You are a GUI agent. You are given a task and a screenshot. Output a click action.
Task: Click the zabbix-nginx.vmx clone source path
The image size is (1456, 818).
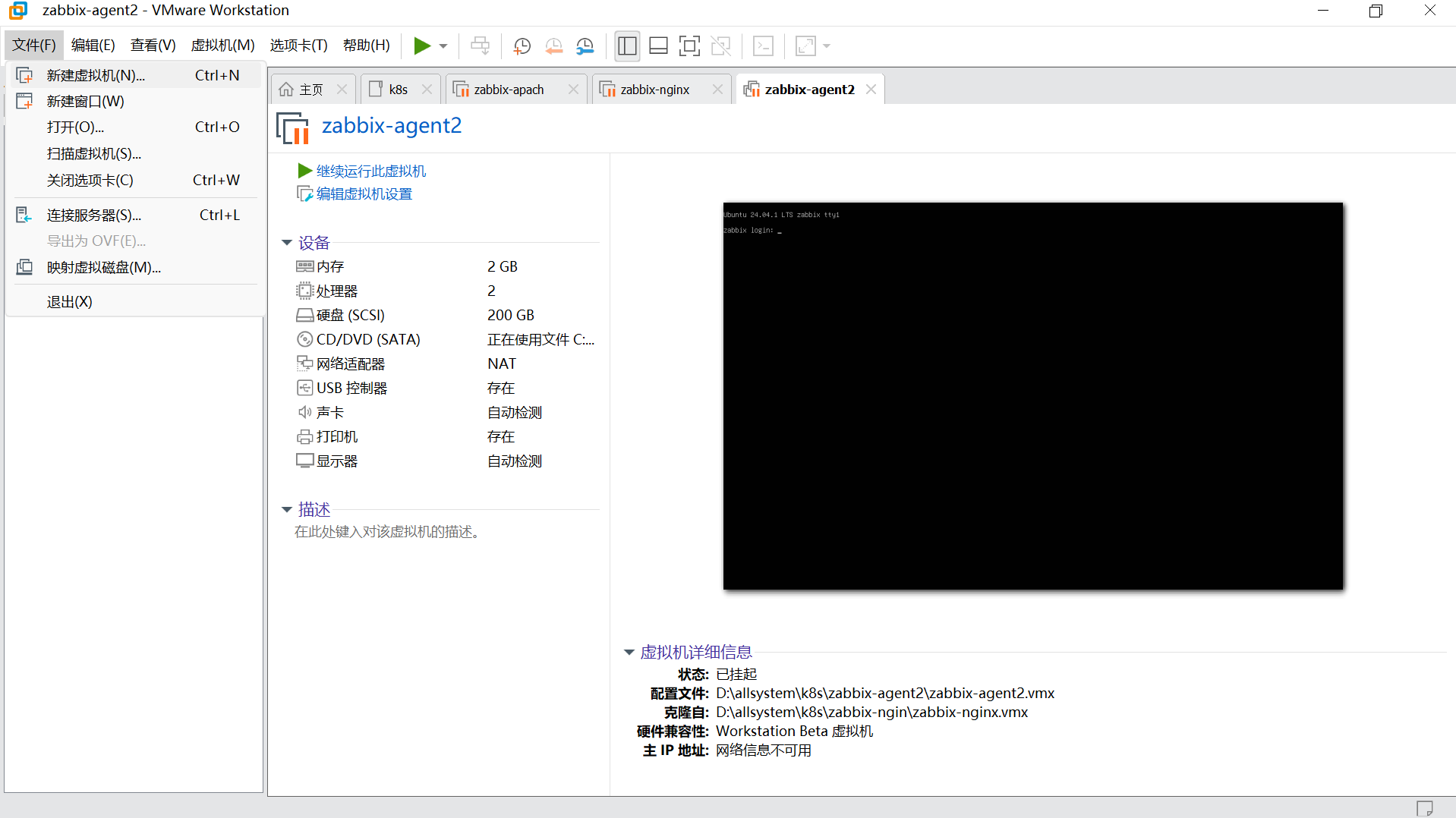872,712
